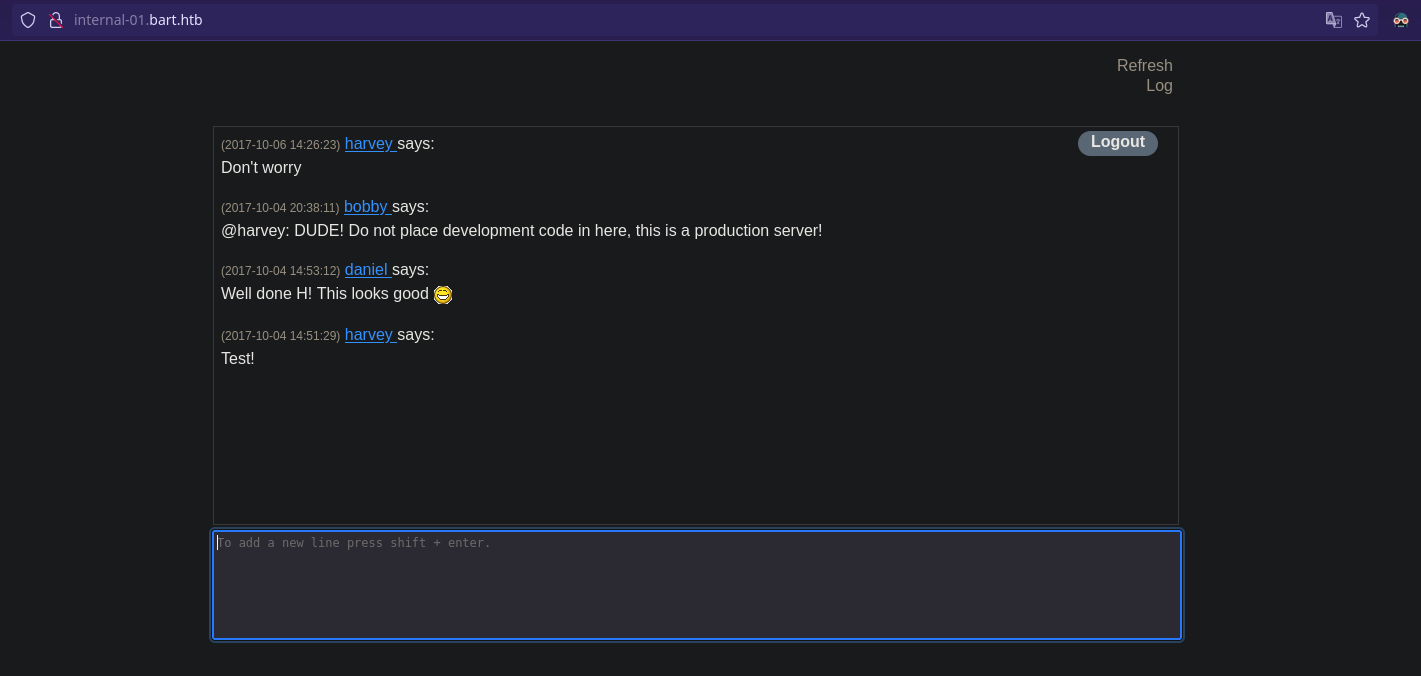Open the Log link
The image size is (1421, 676).
coord(1159,86)
